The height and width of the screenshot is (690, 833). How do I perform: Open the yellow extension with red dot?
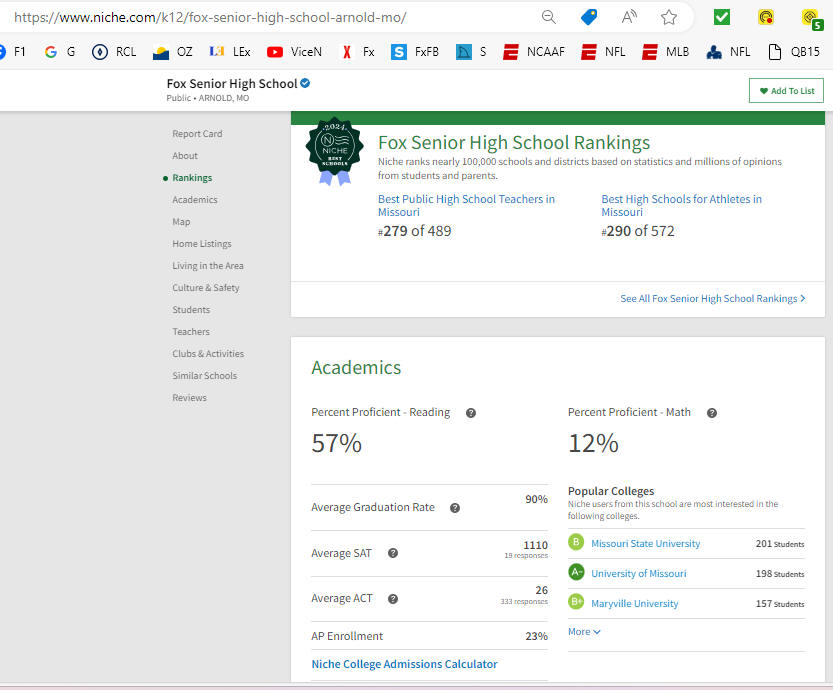coord(766,17)
